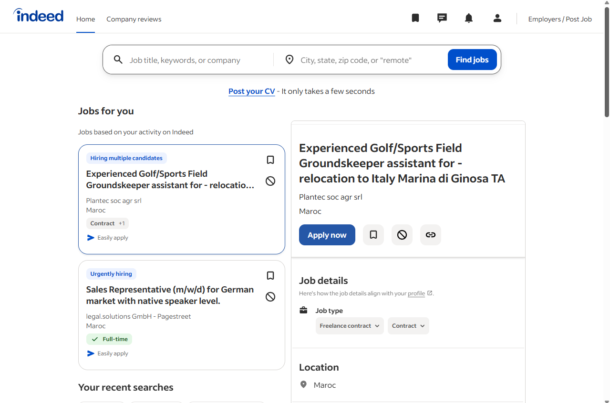This screenshot has width=610, height=403.
Task: Hide the Sales Representative job card
Action: [x=270, y=297]
